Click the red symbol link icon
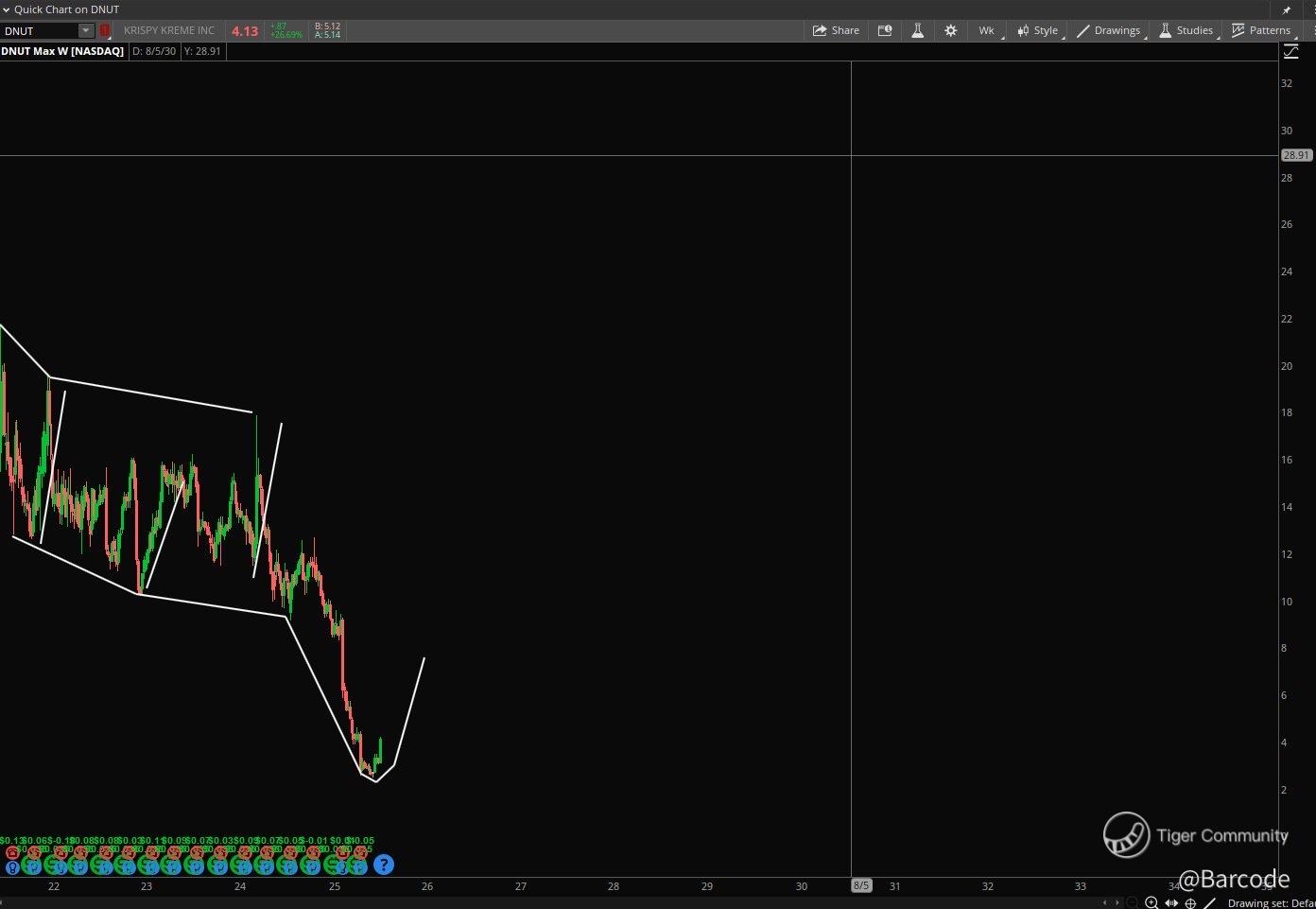Screen dimensions: 1316x909 (x=105, y=31)
